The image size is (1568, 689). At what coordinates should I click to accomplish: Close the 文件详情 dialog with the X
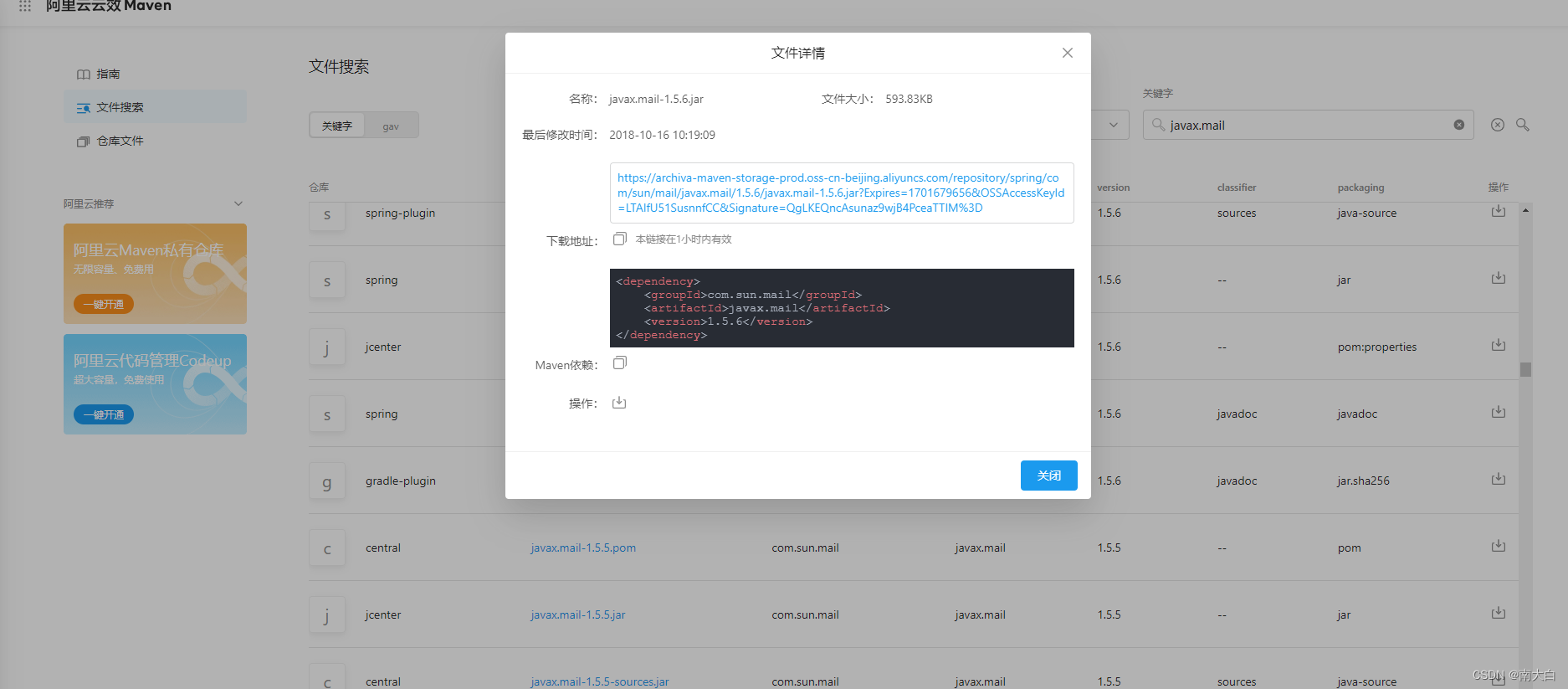point(1067,53)
